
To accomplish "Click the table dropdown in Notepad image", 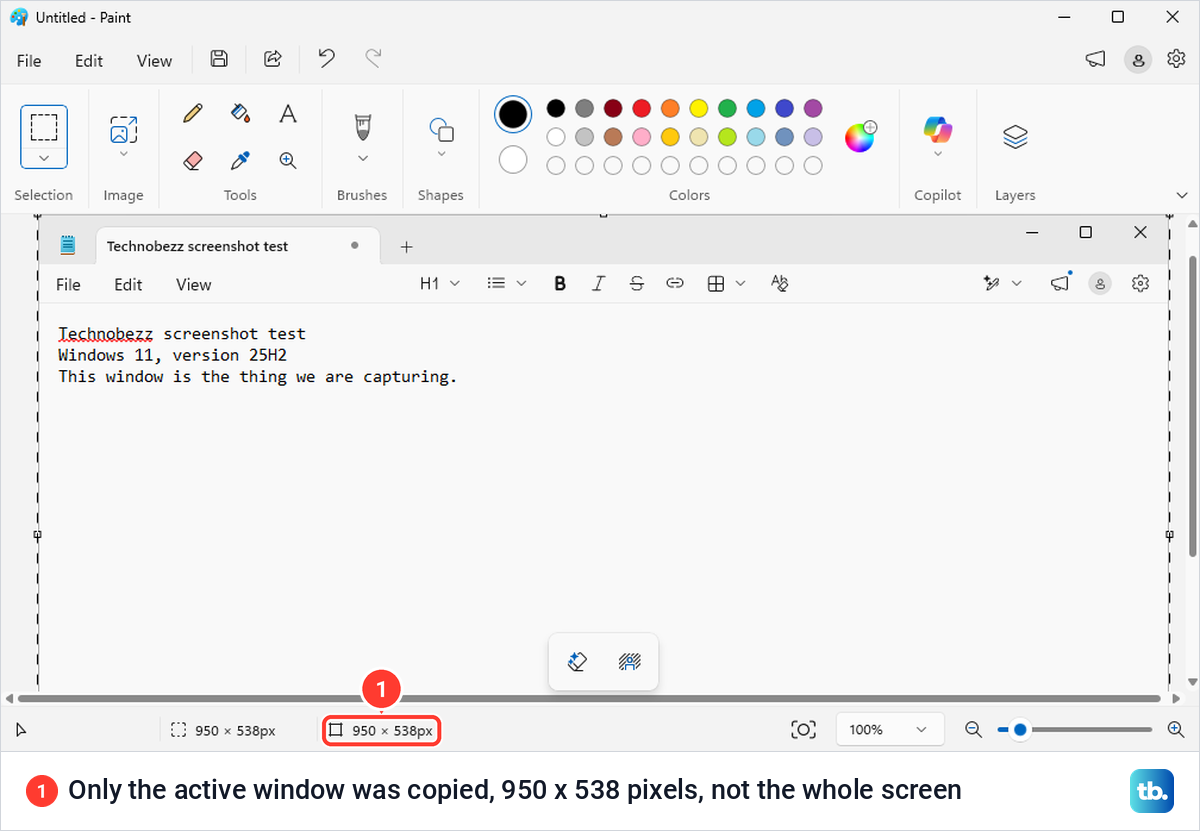I will [727, 284].
